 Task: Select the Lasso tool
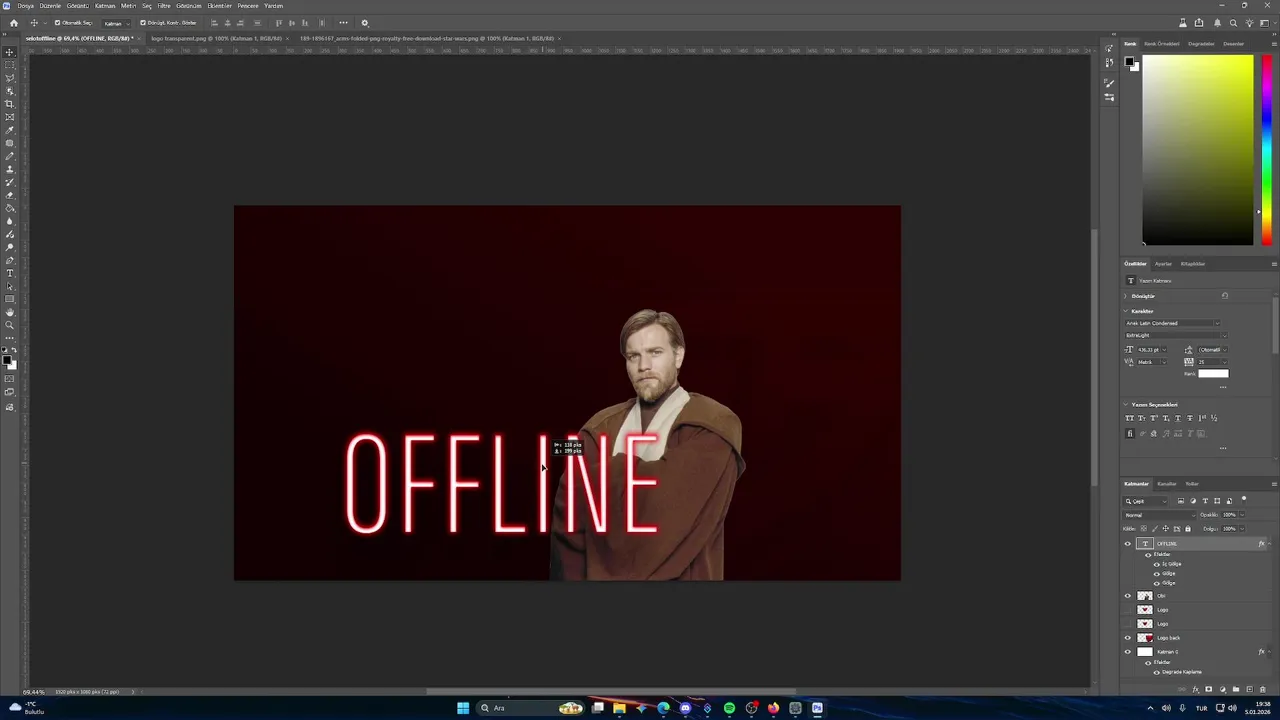[10, 78]
